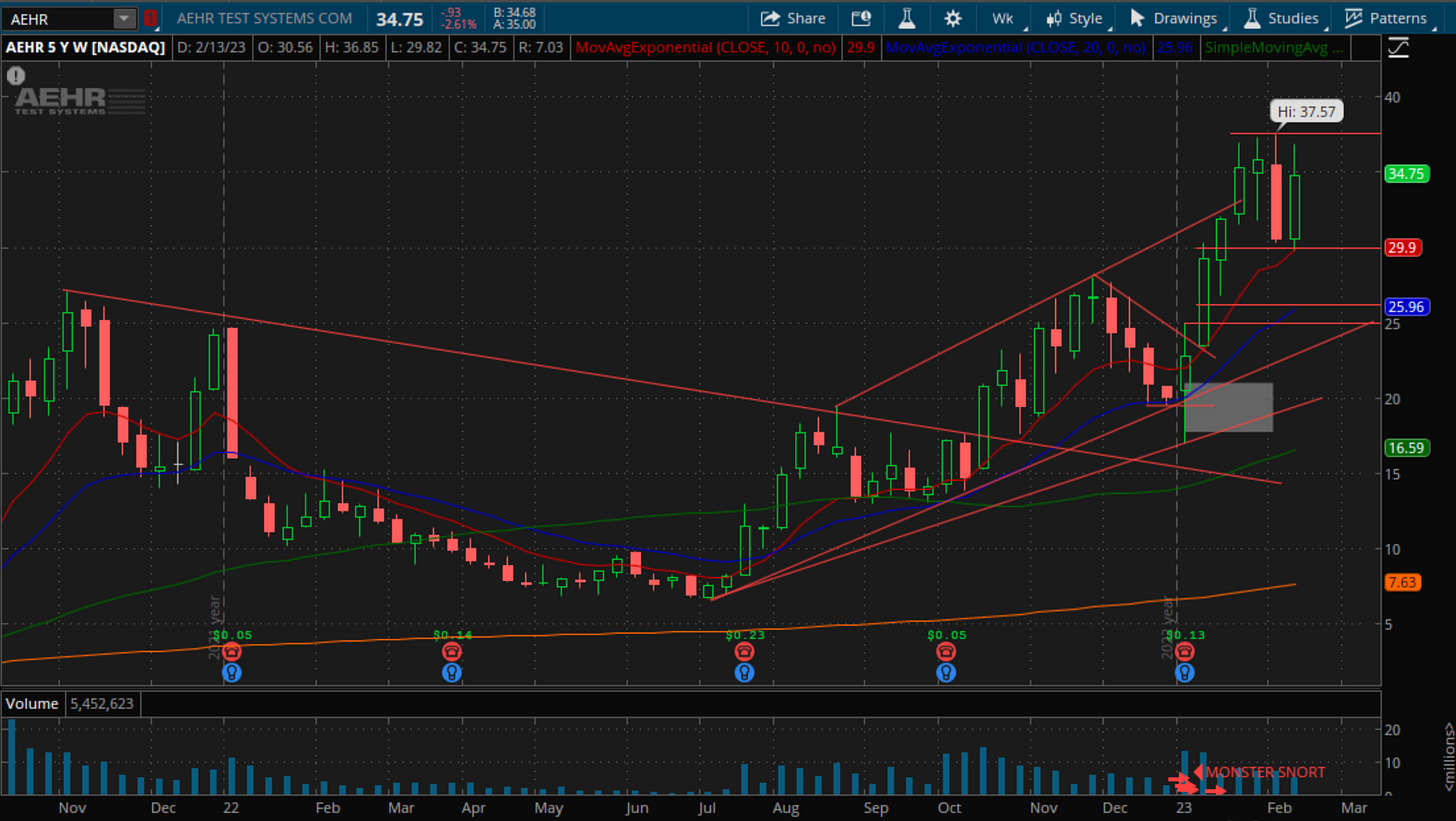Screen dimensions: 1456x821
Task: Click the Volume panel label
Action: [x=33, y=704]
